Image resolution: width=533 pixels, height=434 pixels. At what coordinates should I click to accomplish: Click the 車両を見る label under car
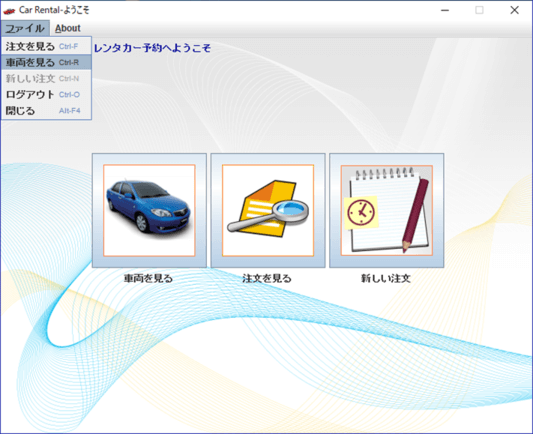[149, 279]
